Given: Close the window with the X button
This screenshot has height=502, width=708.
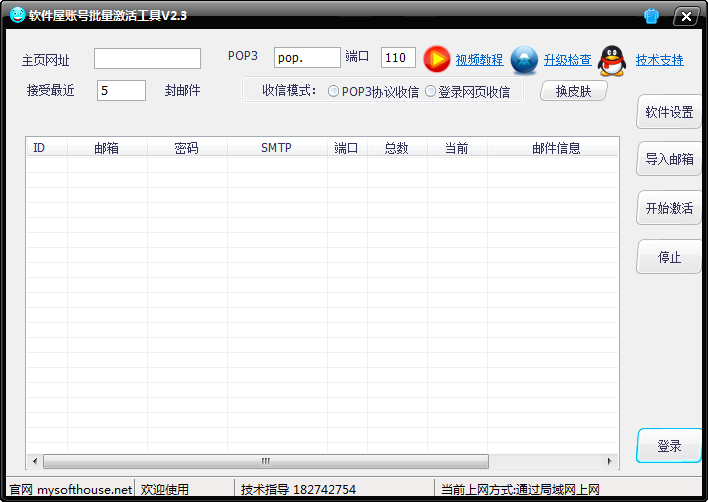Looking at the screenshot, I should [x=686, y=17].
